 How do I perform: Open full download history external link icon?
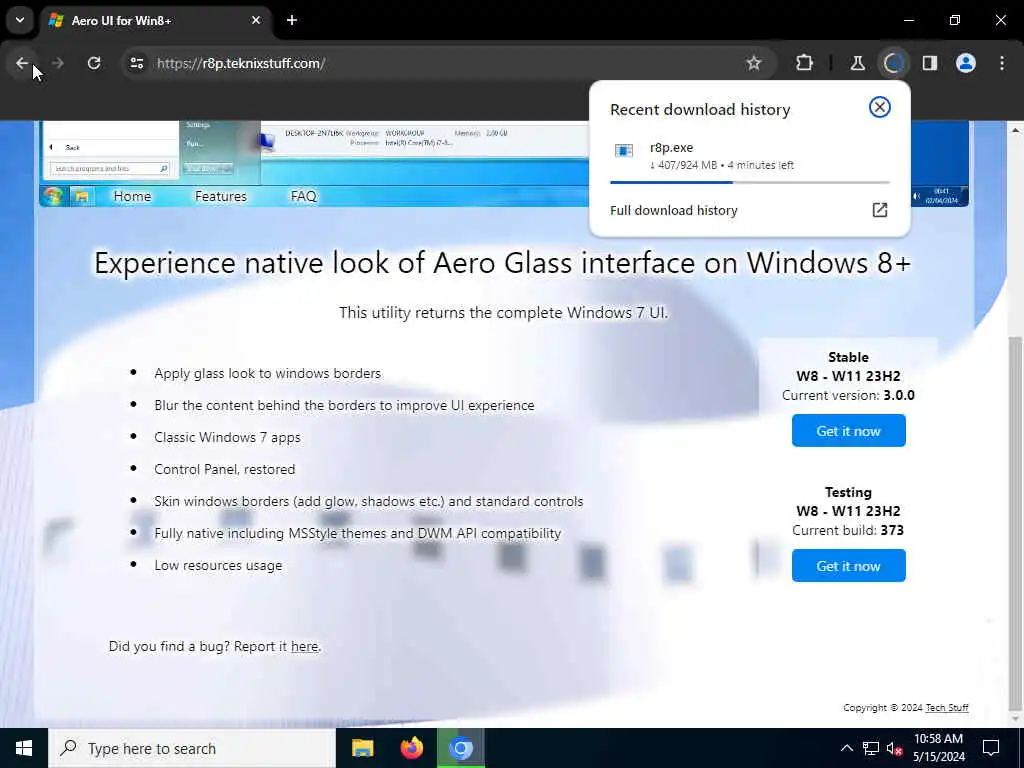coord(880,210)
